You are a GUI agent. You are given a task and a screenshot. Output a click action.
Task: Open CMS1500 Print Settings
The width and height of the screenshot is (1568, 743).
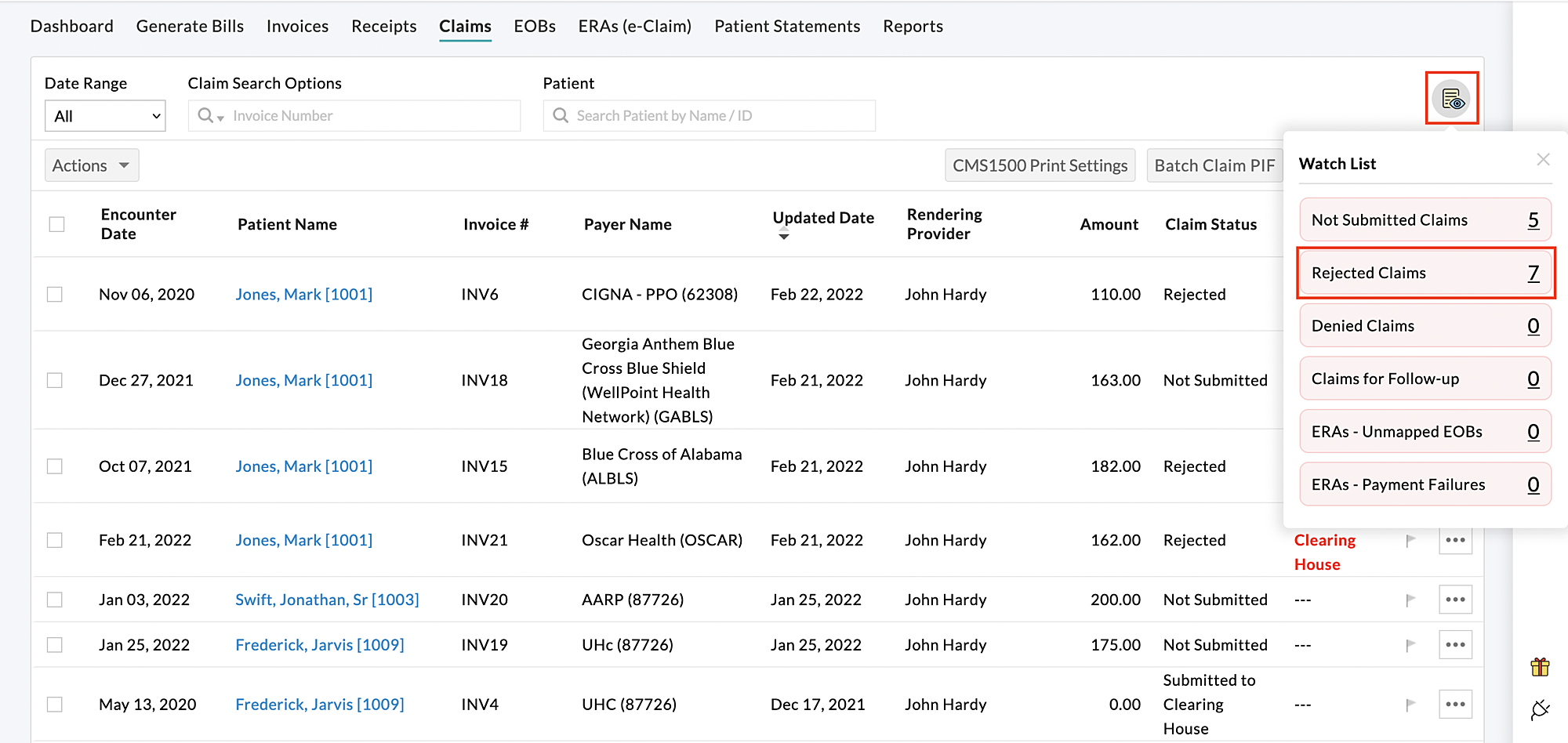point(1040,165)
